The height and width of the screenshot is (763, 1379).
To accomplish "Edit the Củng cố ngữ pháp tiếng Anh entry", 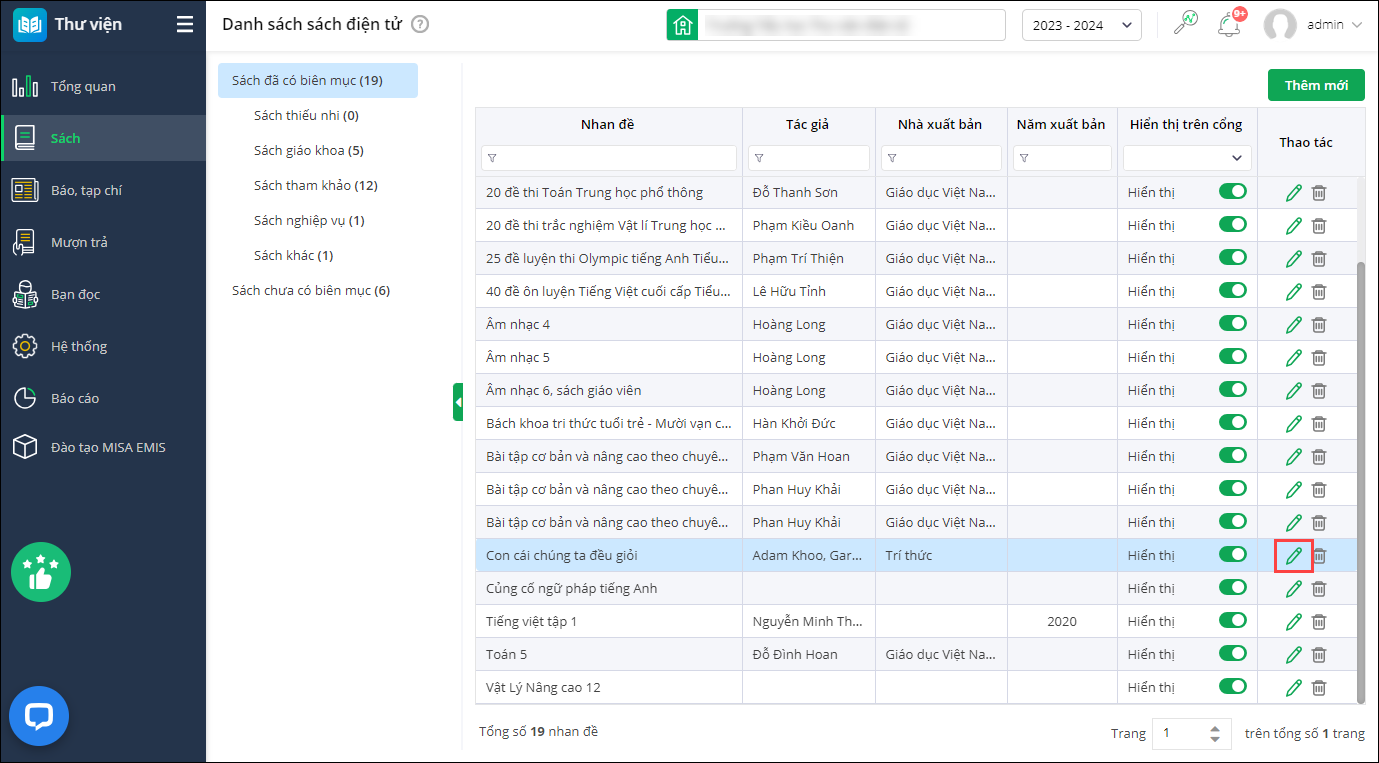I will (x=1294, y=589).
